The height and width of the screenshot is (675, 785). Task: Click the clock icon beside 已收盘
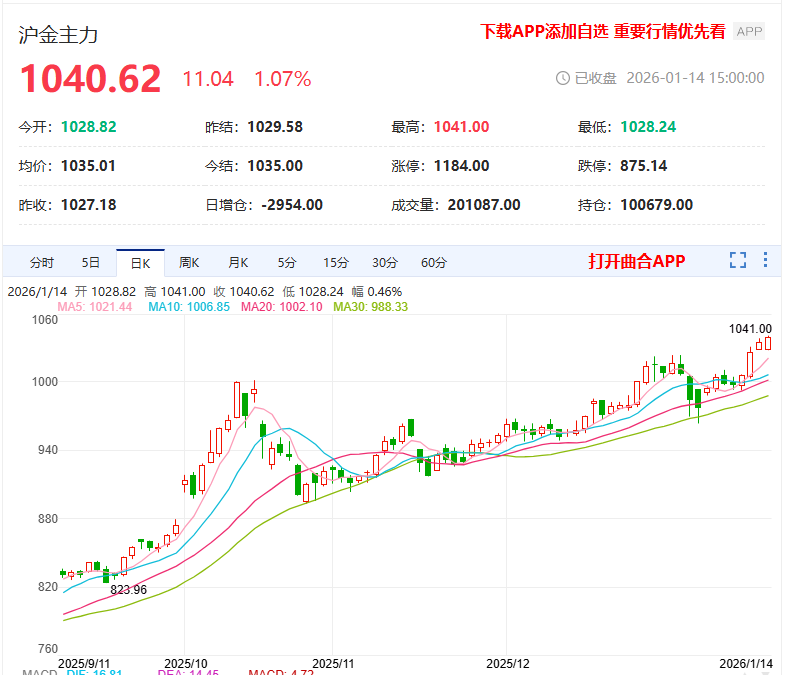[563, 78]
